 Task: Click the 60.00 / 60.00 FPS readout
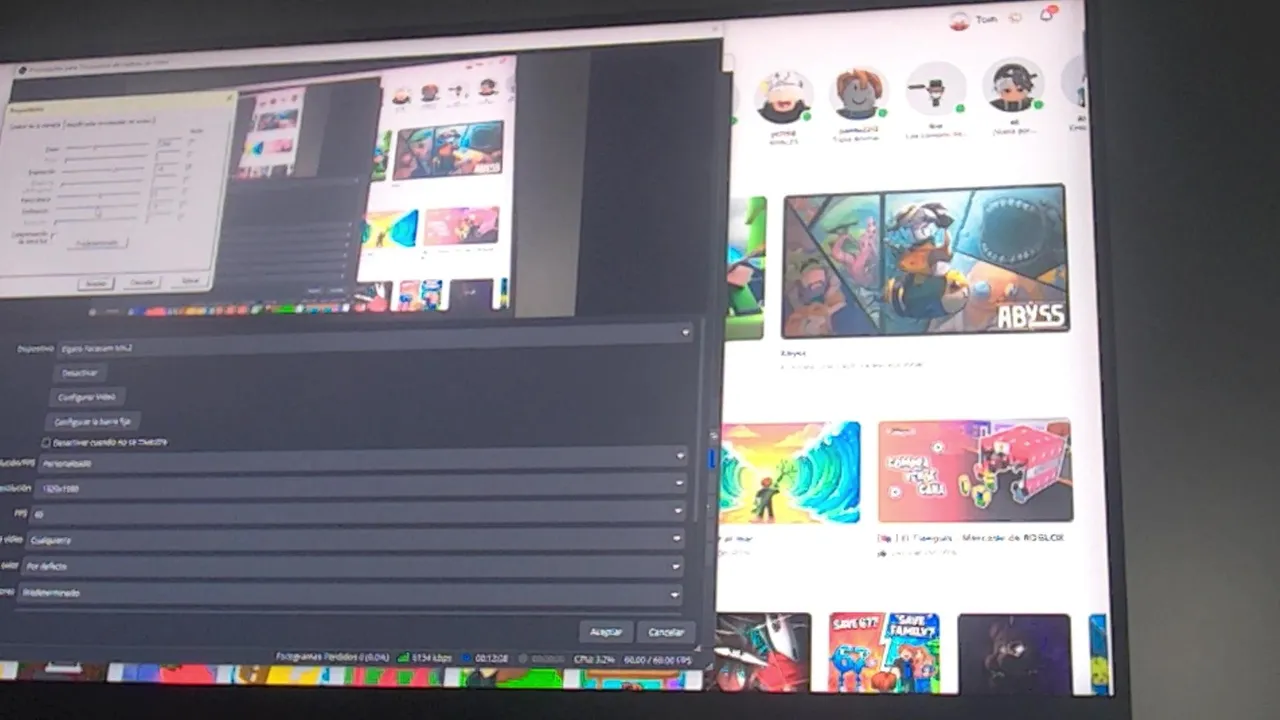point(657,660)
